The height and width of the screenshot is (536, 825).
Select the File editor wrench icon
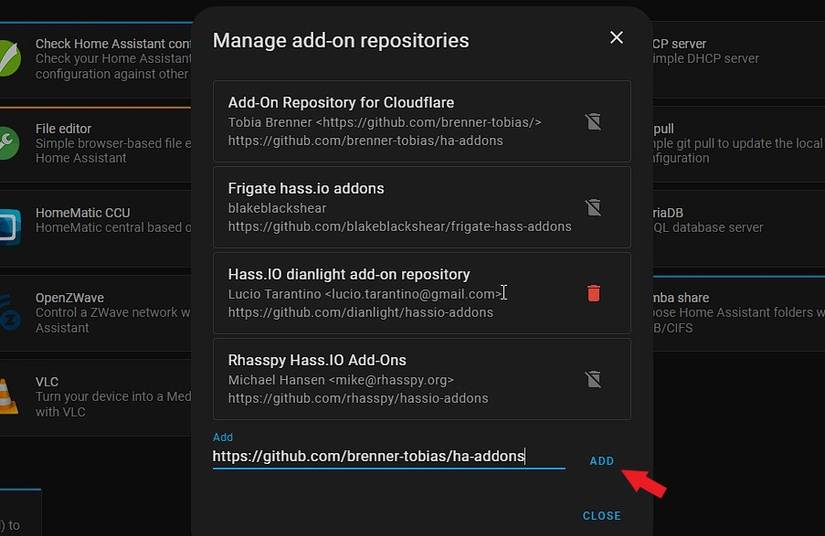coord(8,143)
